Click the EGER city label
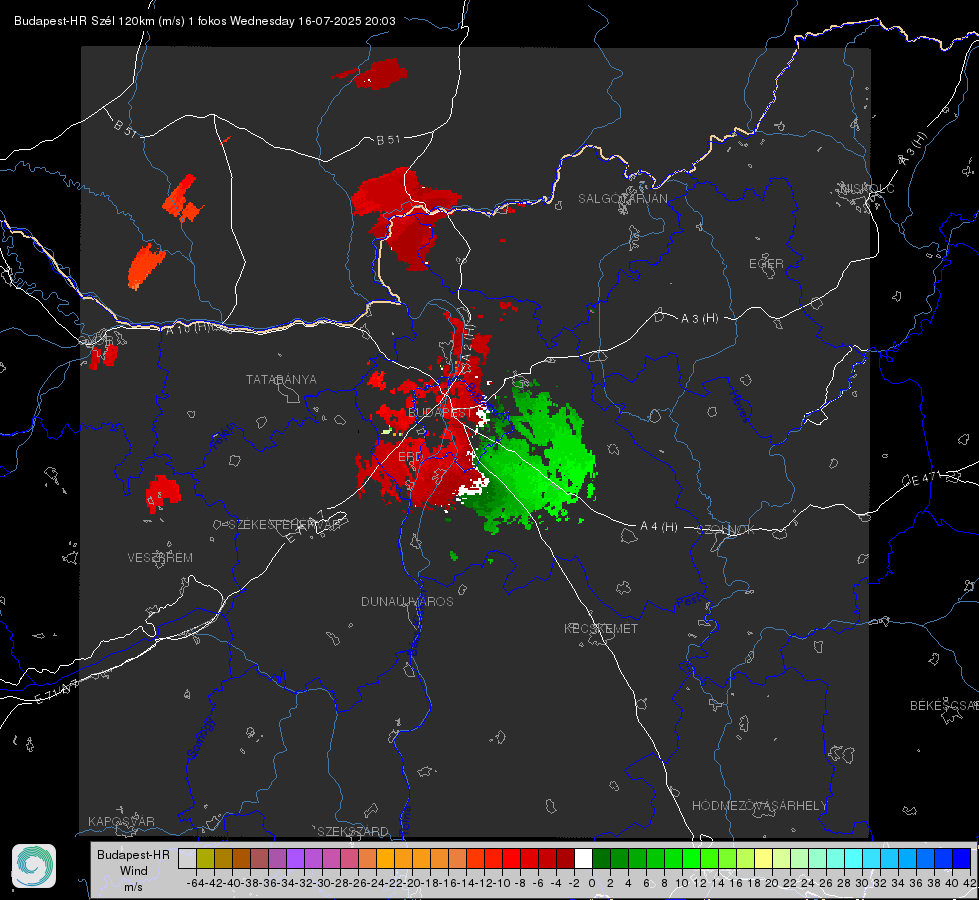The width and height of the screenshot is (979, 900). [766, 264]
